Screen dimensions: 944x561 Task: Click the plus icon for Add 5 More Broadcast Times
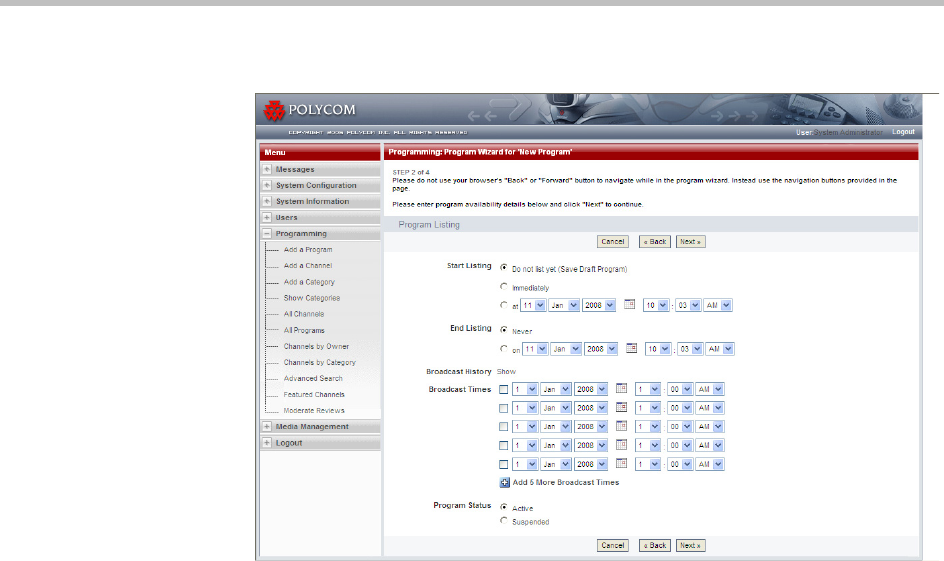coord(505,482)
